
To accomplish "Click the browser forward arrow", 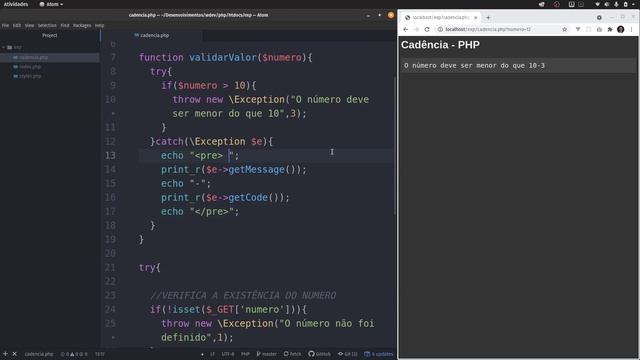I will (416, 29).
